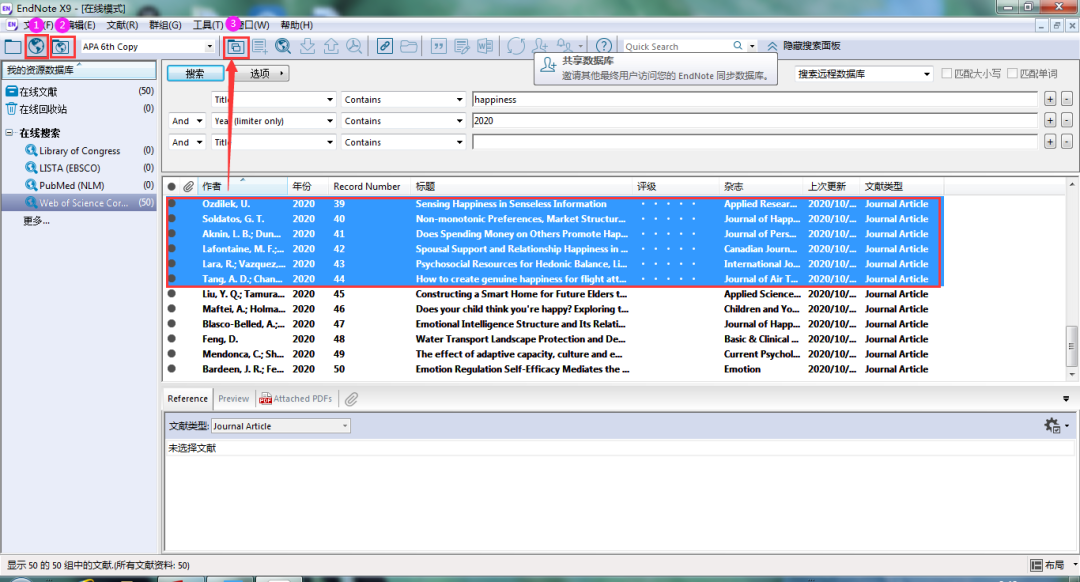The width and height of the screenshot is (1080, 582).
Task: Open the first search row Title field dropdown
Action: click(x=329, y=100)
